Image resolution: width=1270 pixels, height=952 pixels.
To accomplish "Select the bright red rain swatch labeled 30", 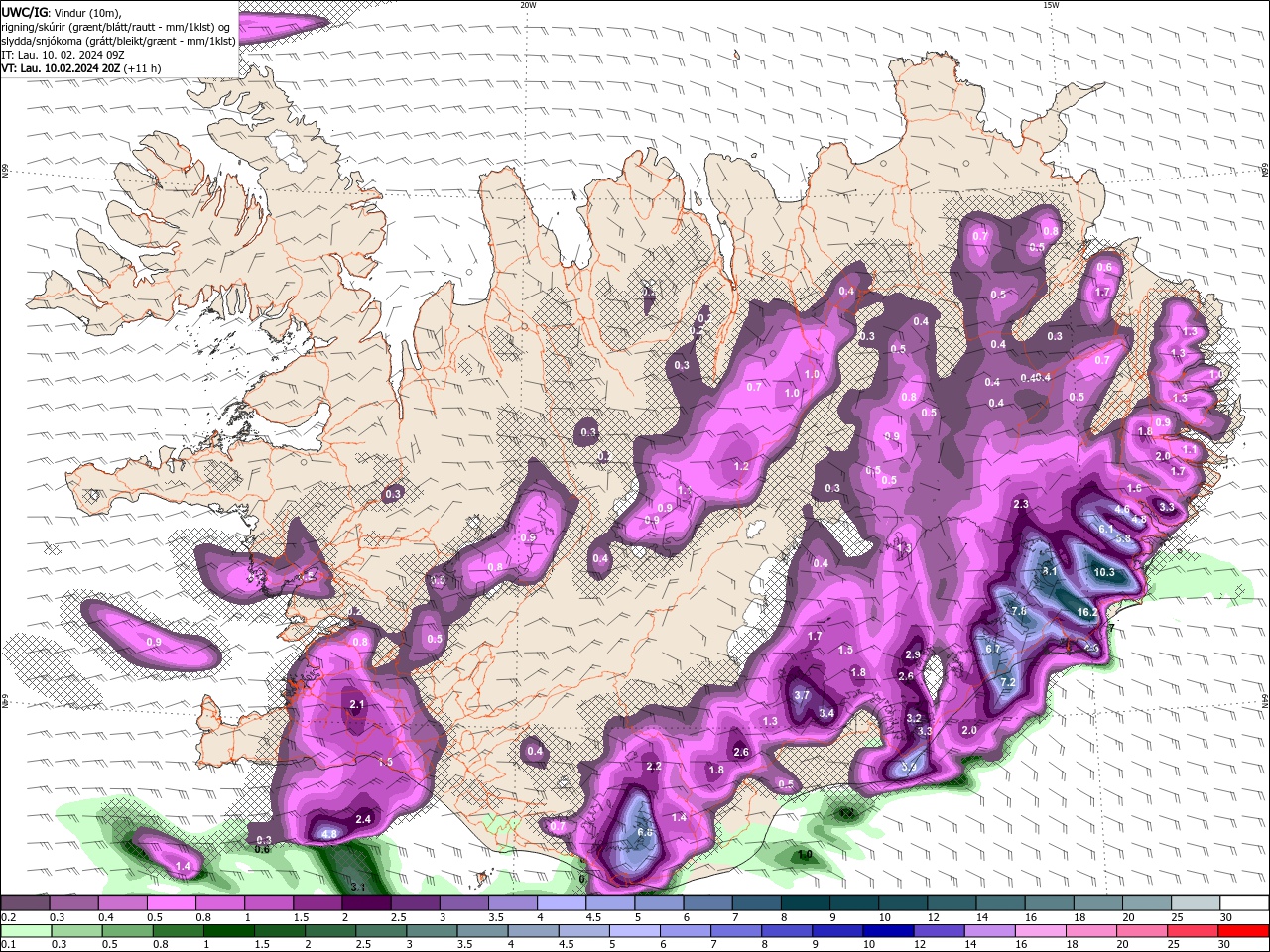I will pyautogui.click(x=1243, y=931).
